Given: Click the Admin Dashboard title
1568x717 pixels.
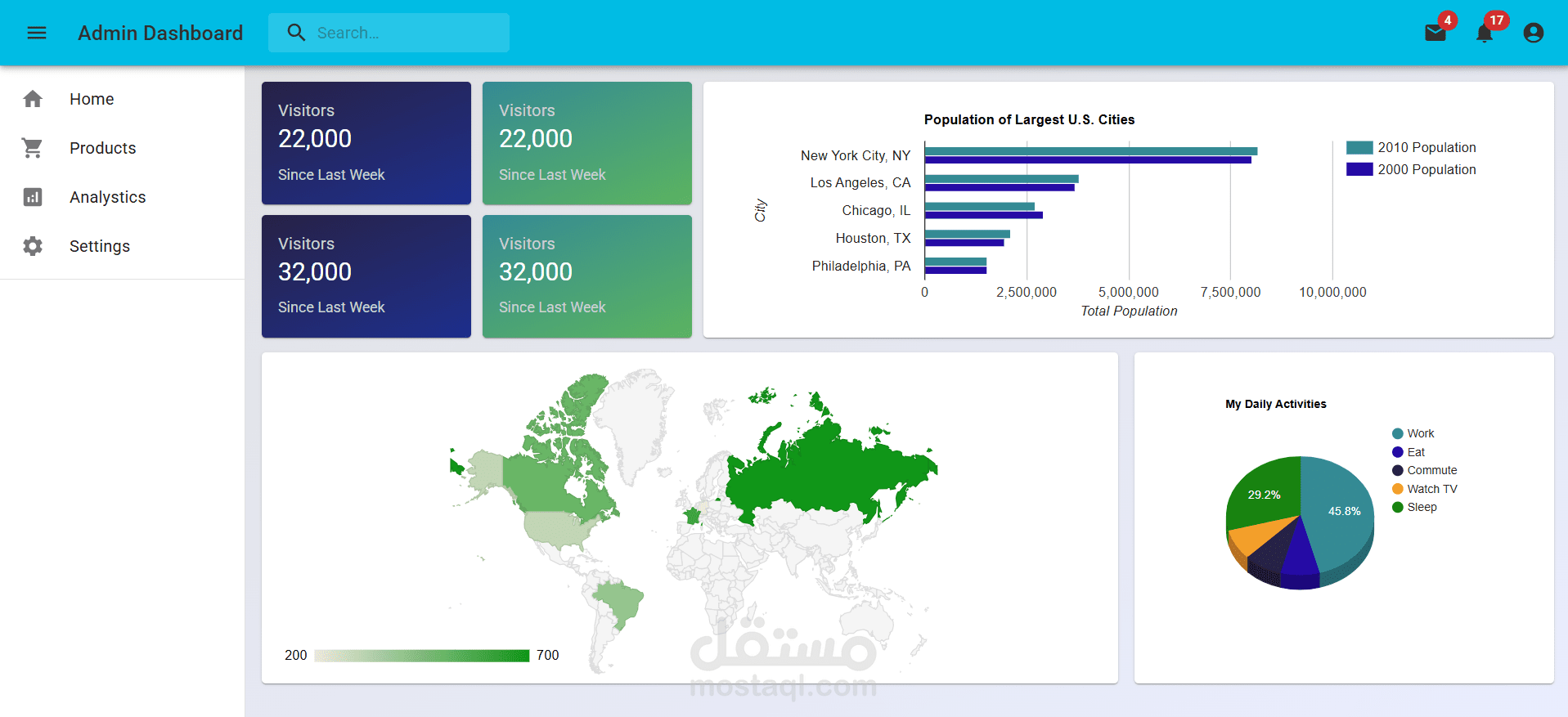Looking at the screenshot, I should click(160, 33).
